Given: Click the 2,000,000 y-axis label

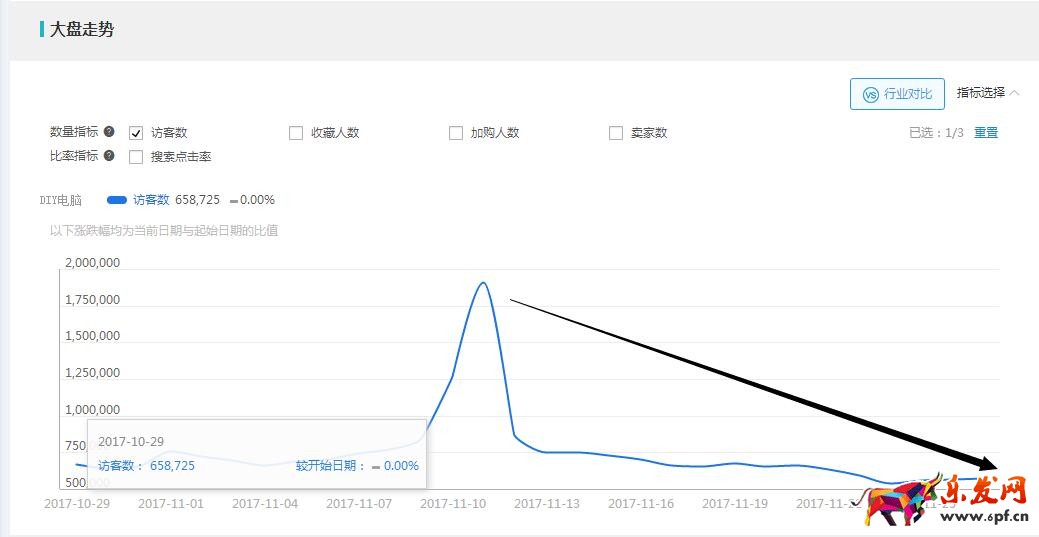Looking at the screenshot, I should (92, 263).
